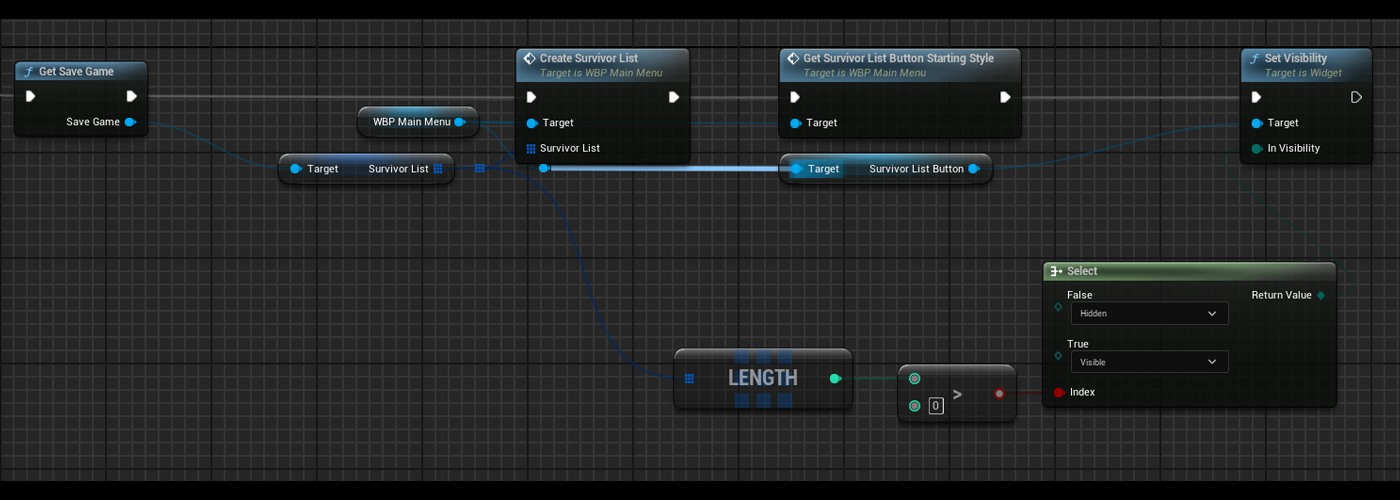
Task: Click Select node Return Value pin
Action: (1321, 295)
